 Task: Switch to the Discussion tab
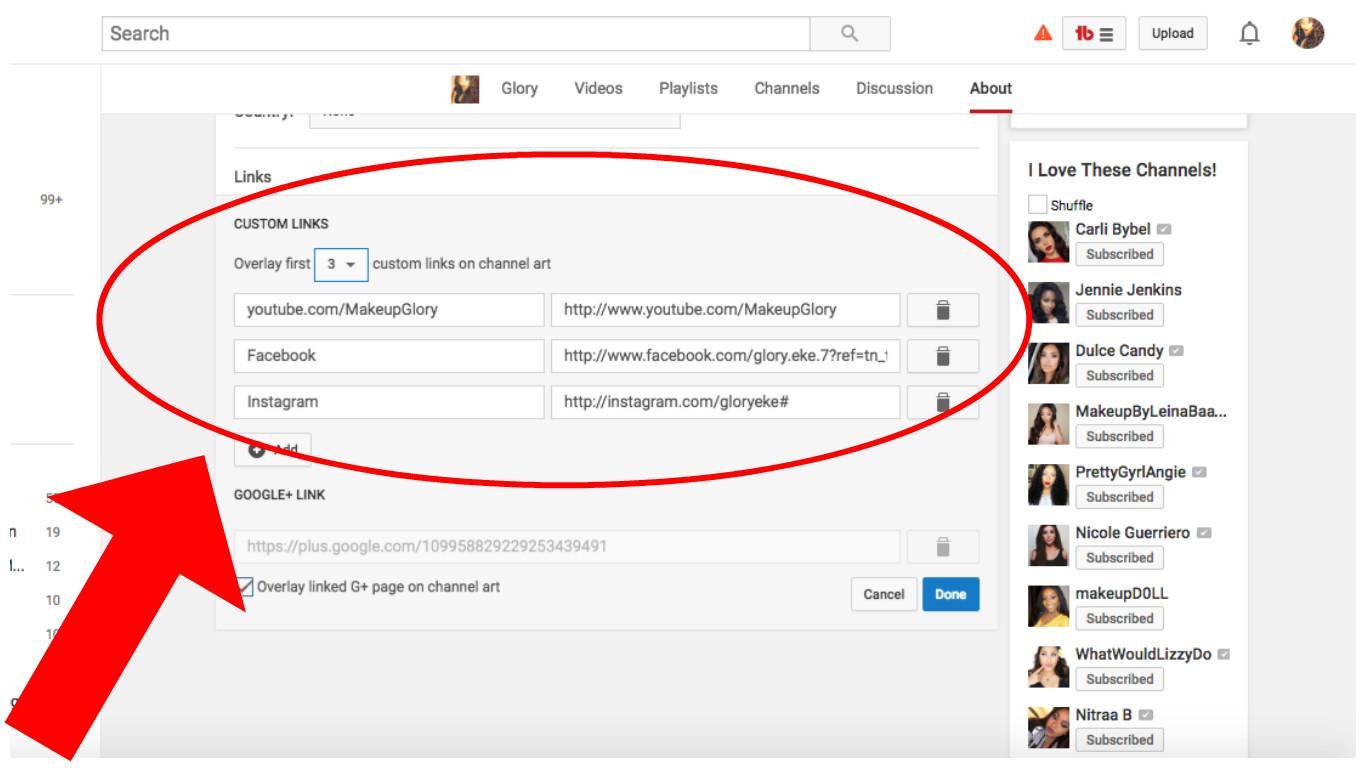click(x=895, y=89)
